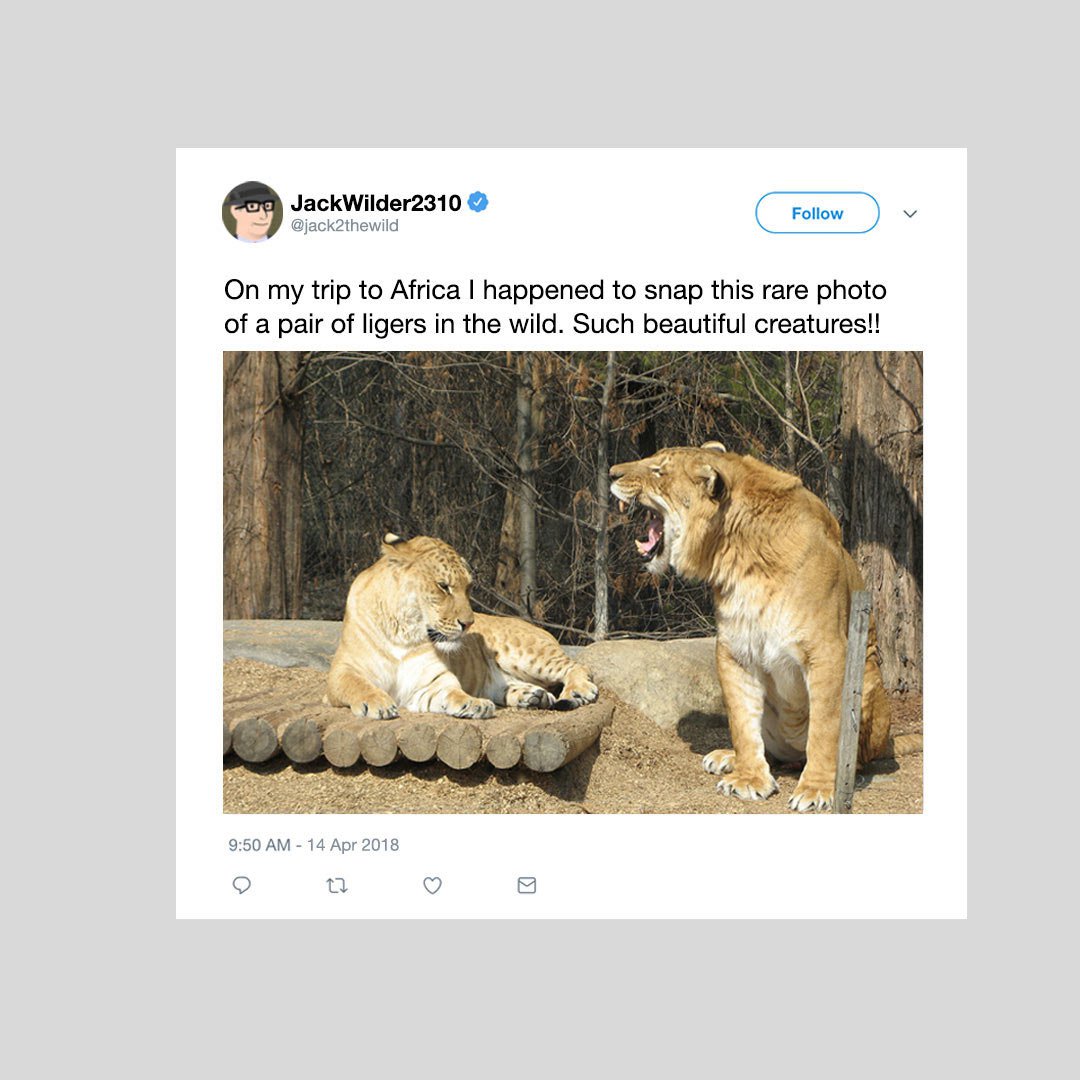This screenshot has width=1080, height=1080.
Task: Open JackWilder2310's profile avatar
Action: [x=252, y=211]
